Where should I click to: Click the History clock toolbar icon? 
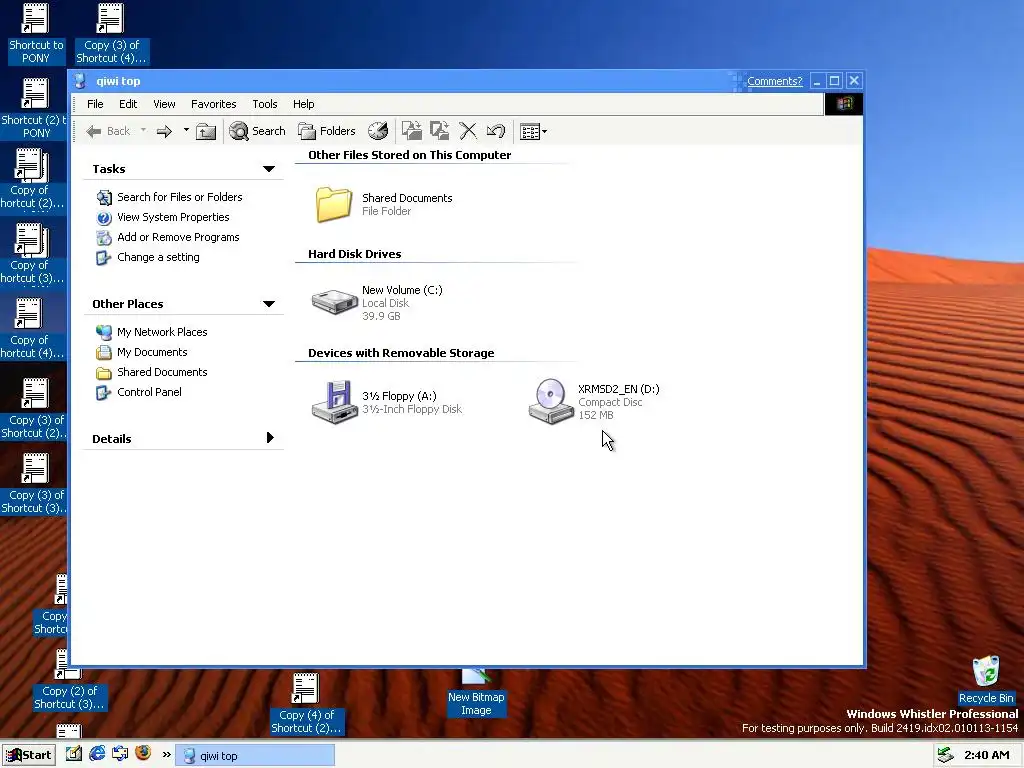pyautogui.click(x=378, y=131)
